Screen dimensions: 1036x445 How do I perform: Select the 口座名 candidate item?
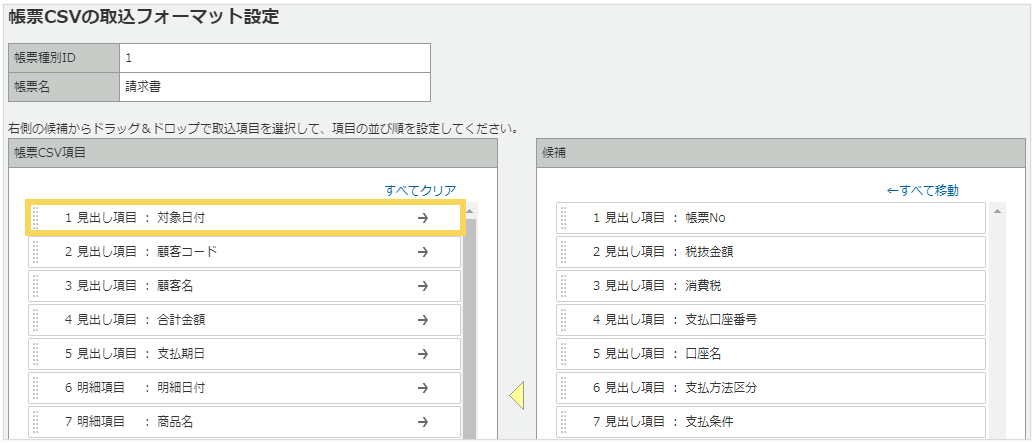coord(770,354)
